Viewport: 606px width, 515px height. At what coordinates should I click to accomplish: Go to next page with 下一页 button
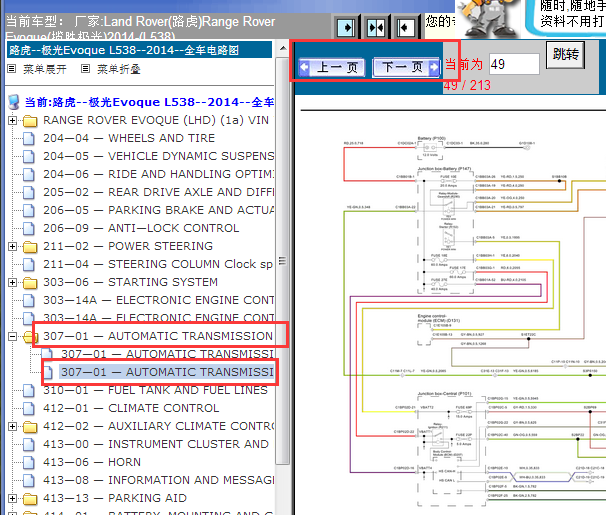(406, 67)
